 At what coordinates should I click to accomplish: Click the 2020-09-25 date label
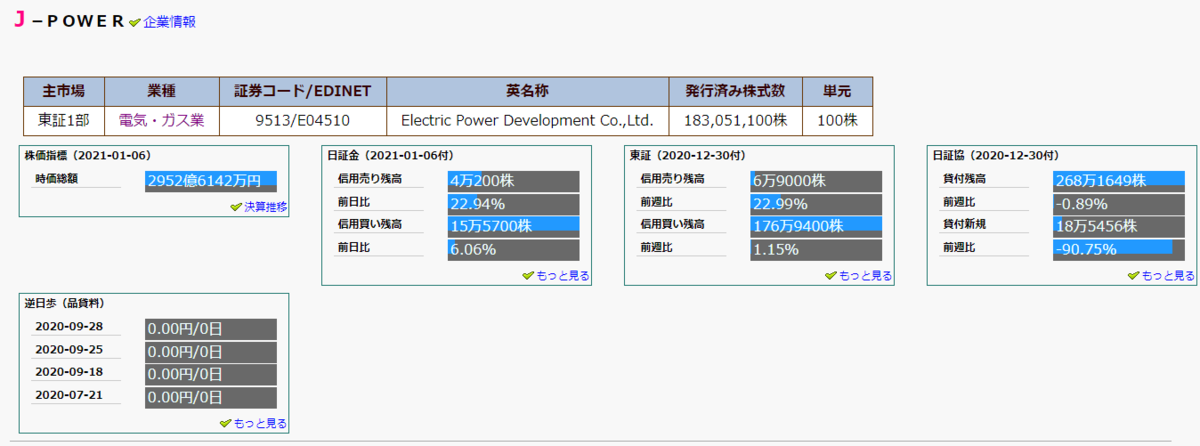coord(69,350)
